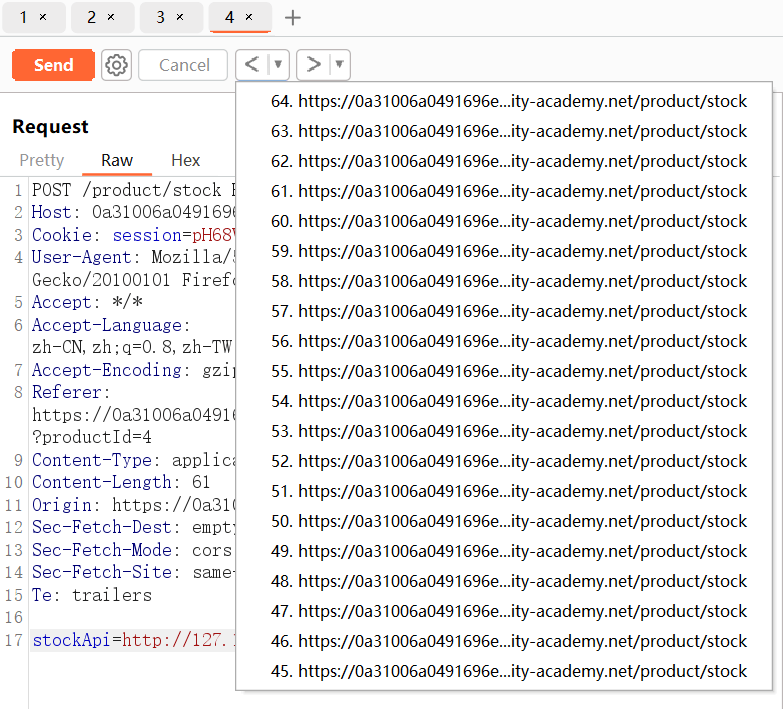Switch to Repeater tab 3
This screenshot has width=783, height=709.
pos(160,17)
